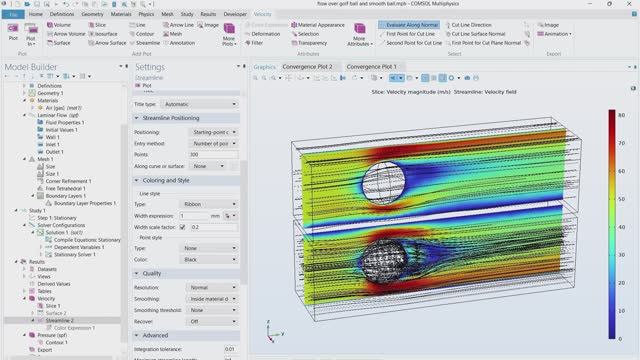Add an Arrow Volume plot
This screenshot has width=640, height=360.
[x=66, y=34]
